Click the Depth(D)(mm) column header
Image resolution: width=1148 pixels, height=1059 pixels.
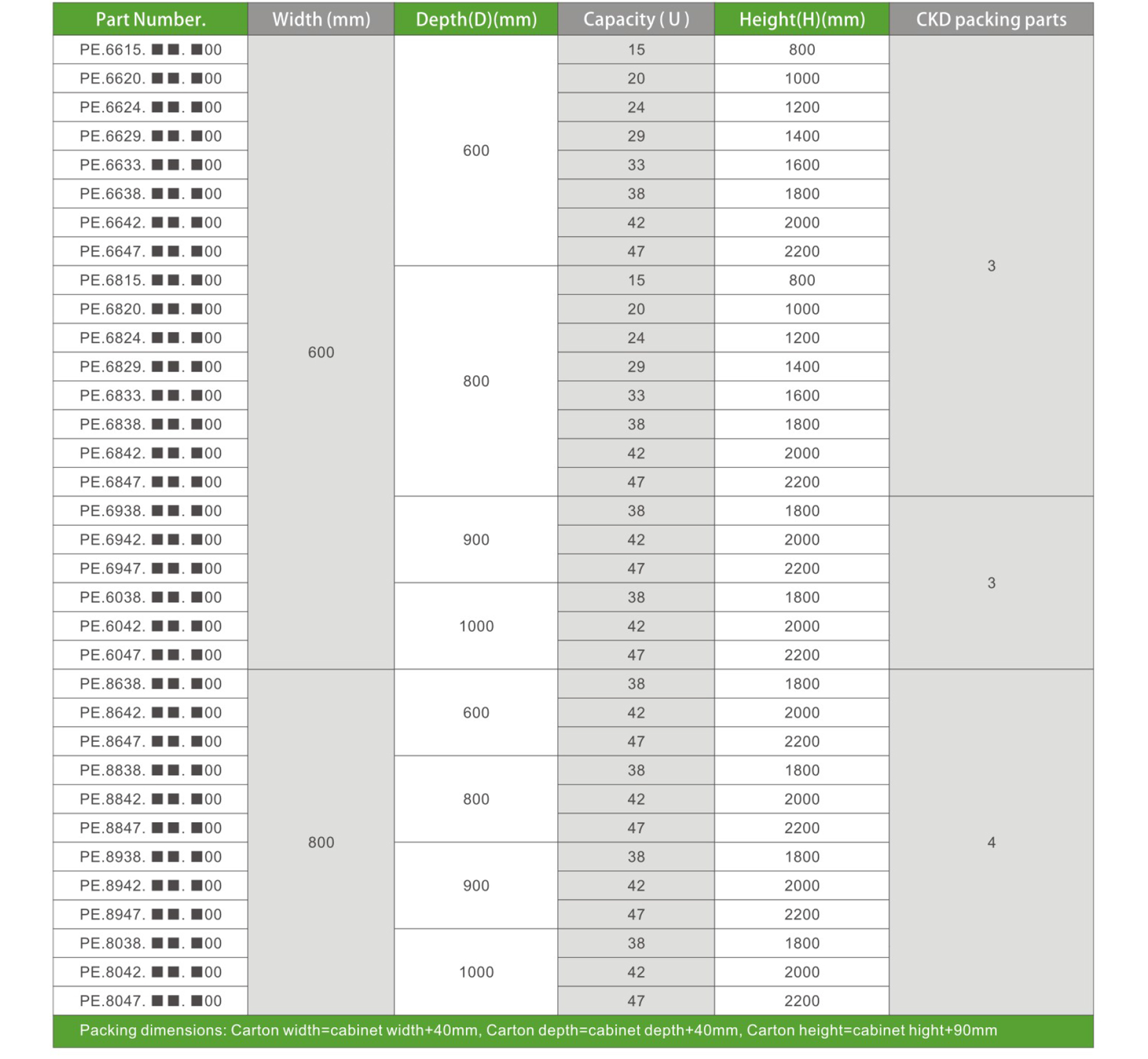tap(476, 20)
